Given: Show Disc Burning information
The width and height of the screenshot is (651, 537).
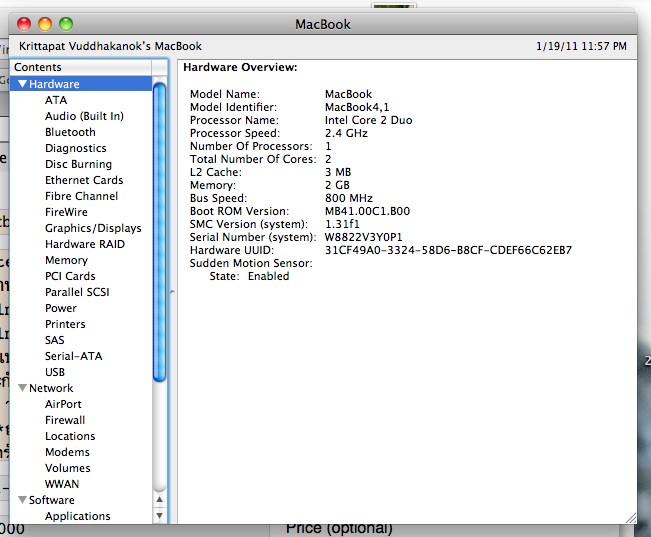Looking at the screenshot, I should point(78,164).
